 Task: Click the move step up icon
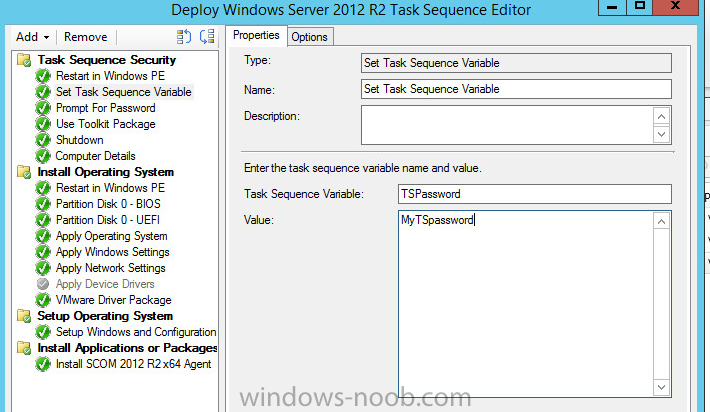[x=184, y=37]
